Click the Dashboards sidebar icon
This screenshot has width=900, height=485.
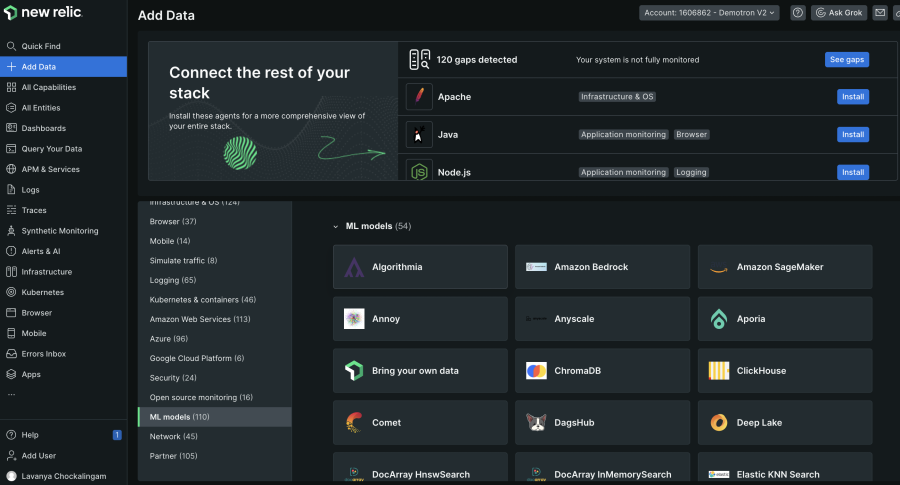11,128
